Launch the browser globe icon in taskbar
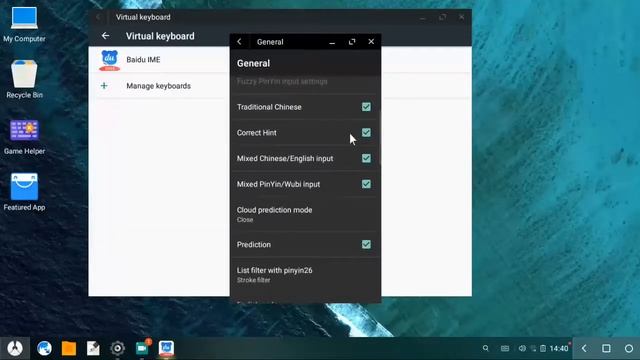 coord(44,348)
